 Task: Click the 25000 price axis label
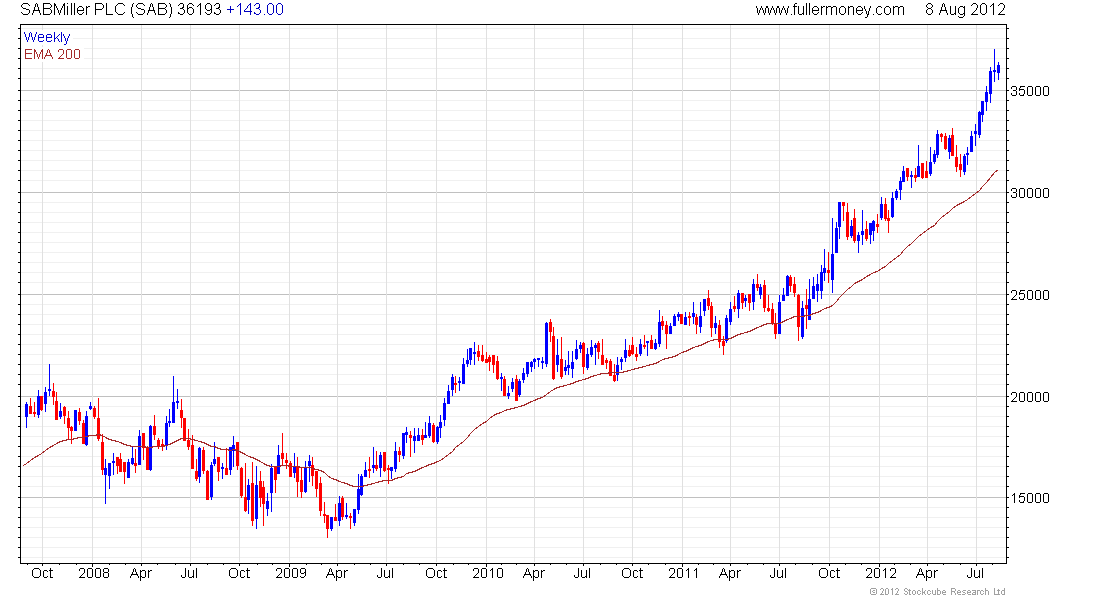(1029, 295)
